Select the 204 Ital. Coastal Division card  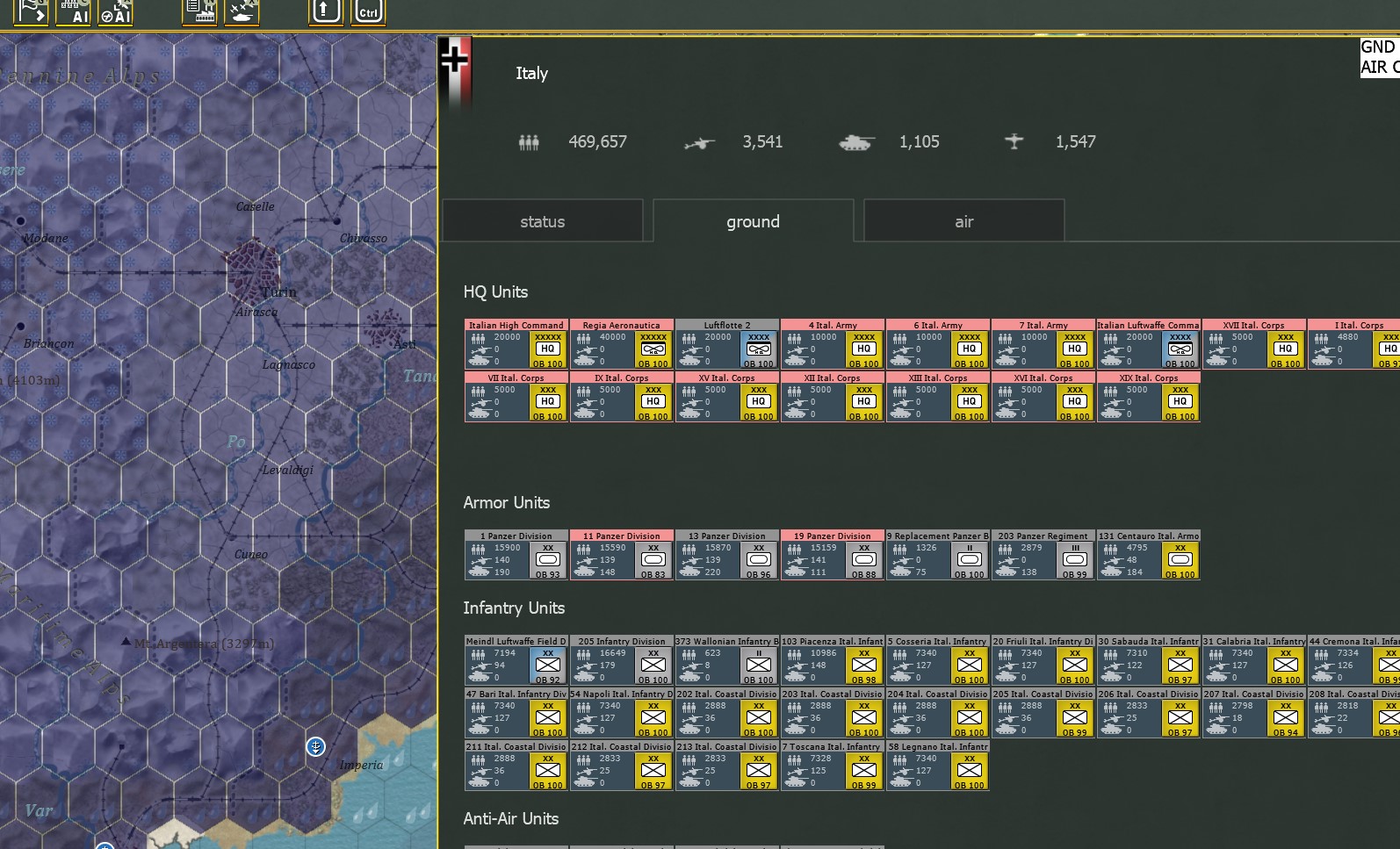(938, 713)
